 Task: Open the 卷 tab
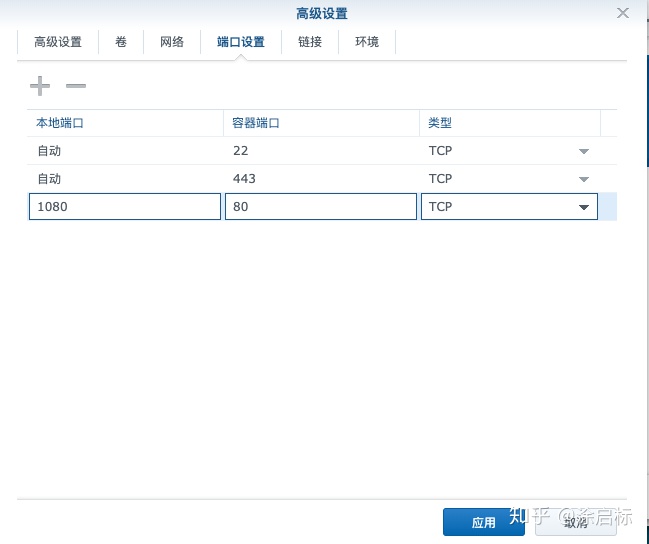[x=121, y=42]
